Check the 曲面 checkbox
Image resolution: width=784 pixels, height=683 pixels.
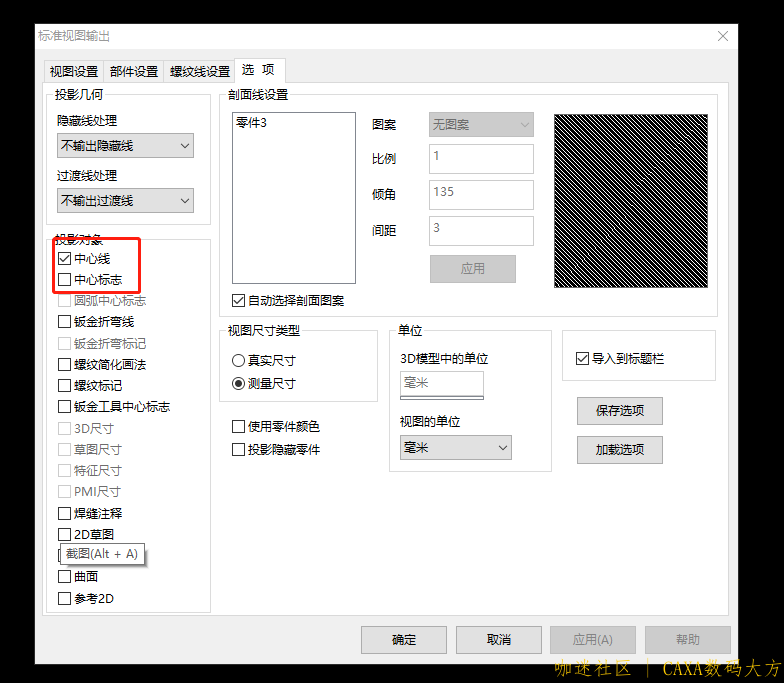coord(64,576)
